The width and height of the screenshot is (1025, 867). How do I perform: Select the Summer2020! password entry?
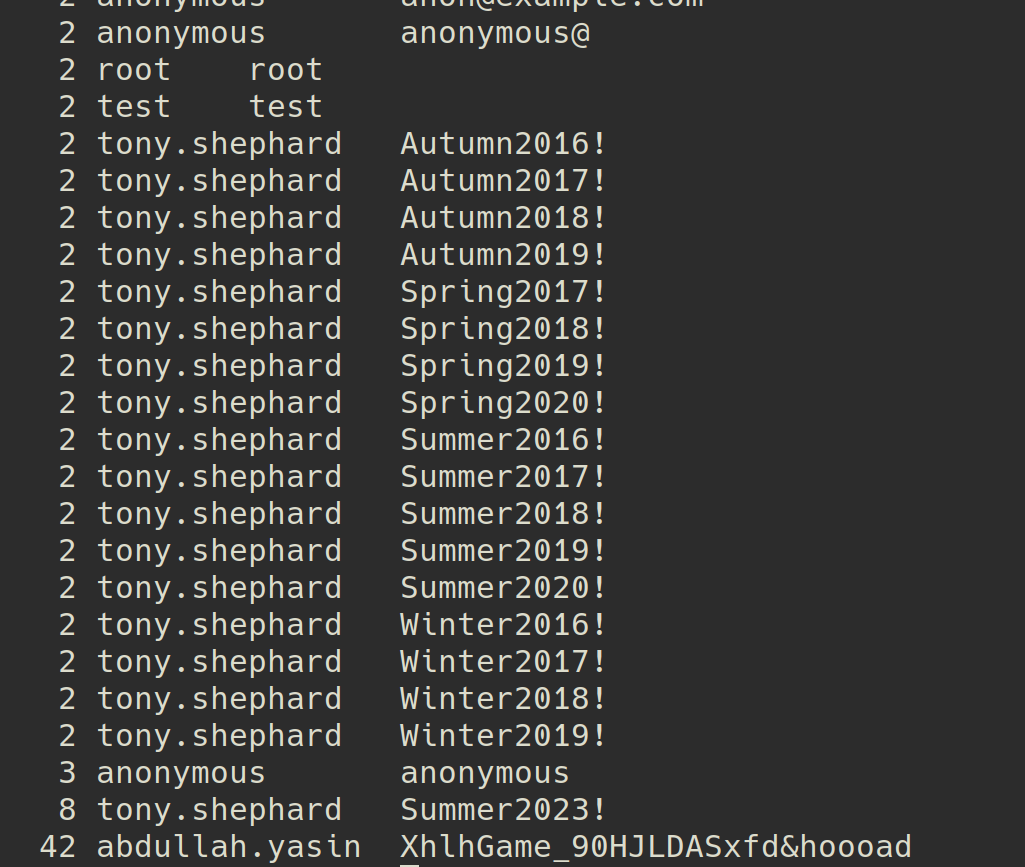click(503, 588)
